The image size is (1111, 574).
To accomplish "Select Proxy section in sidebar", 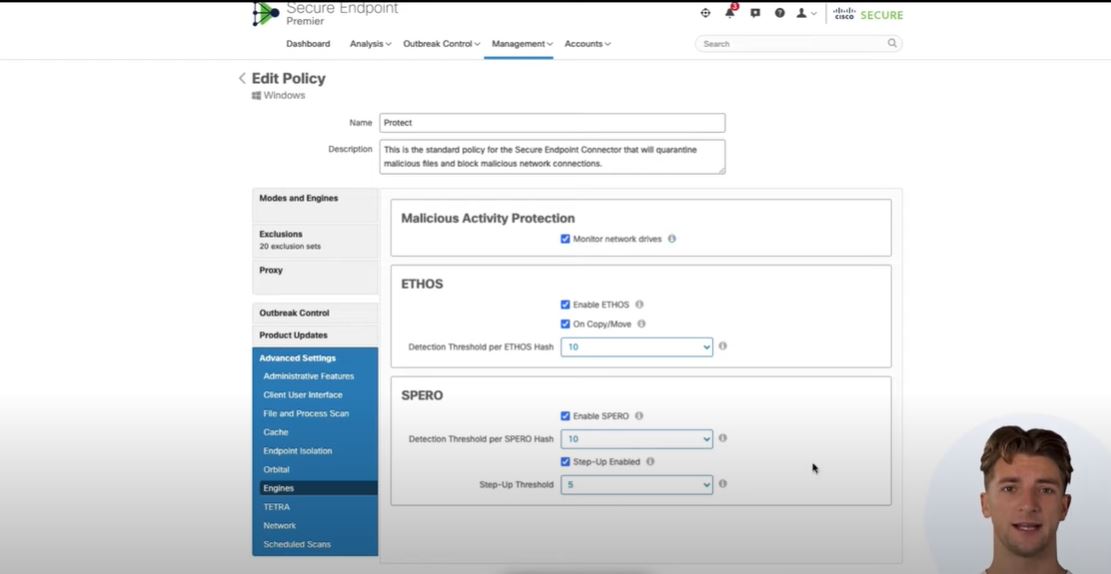I will coord(315,276).
